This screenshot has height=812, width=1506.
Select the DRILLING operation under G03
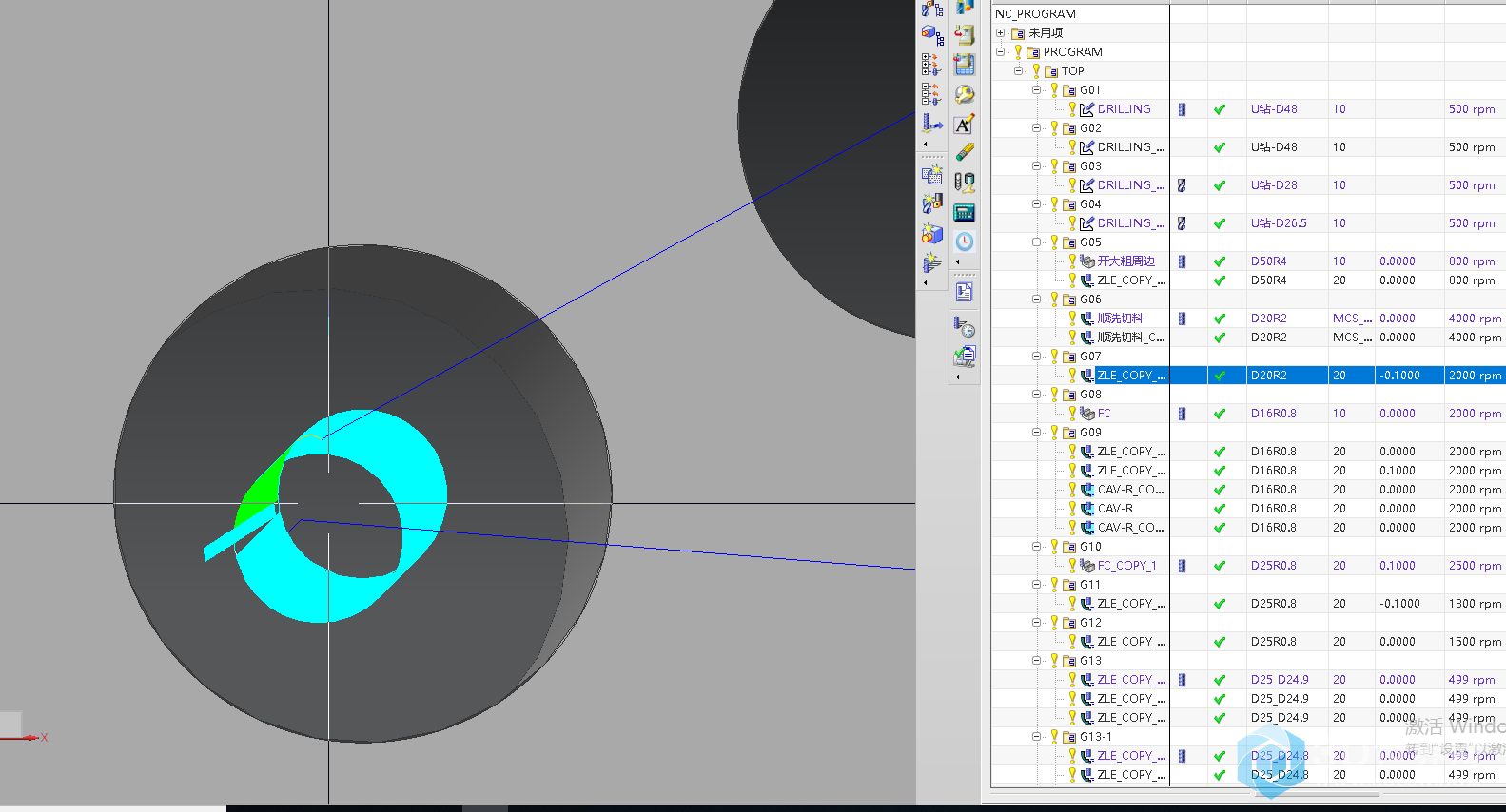[x=1131, y=185]
